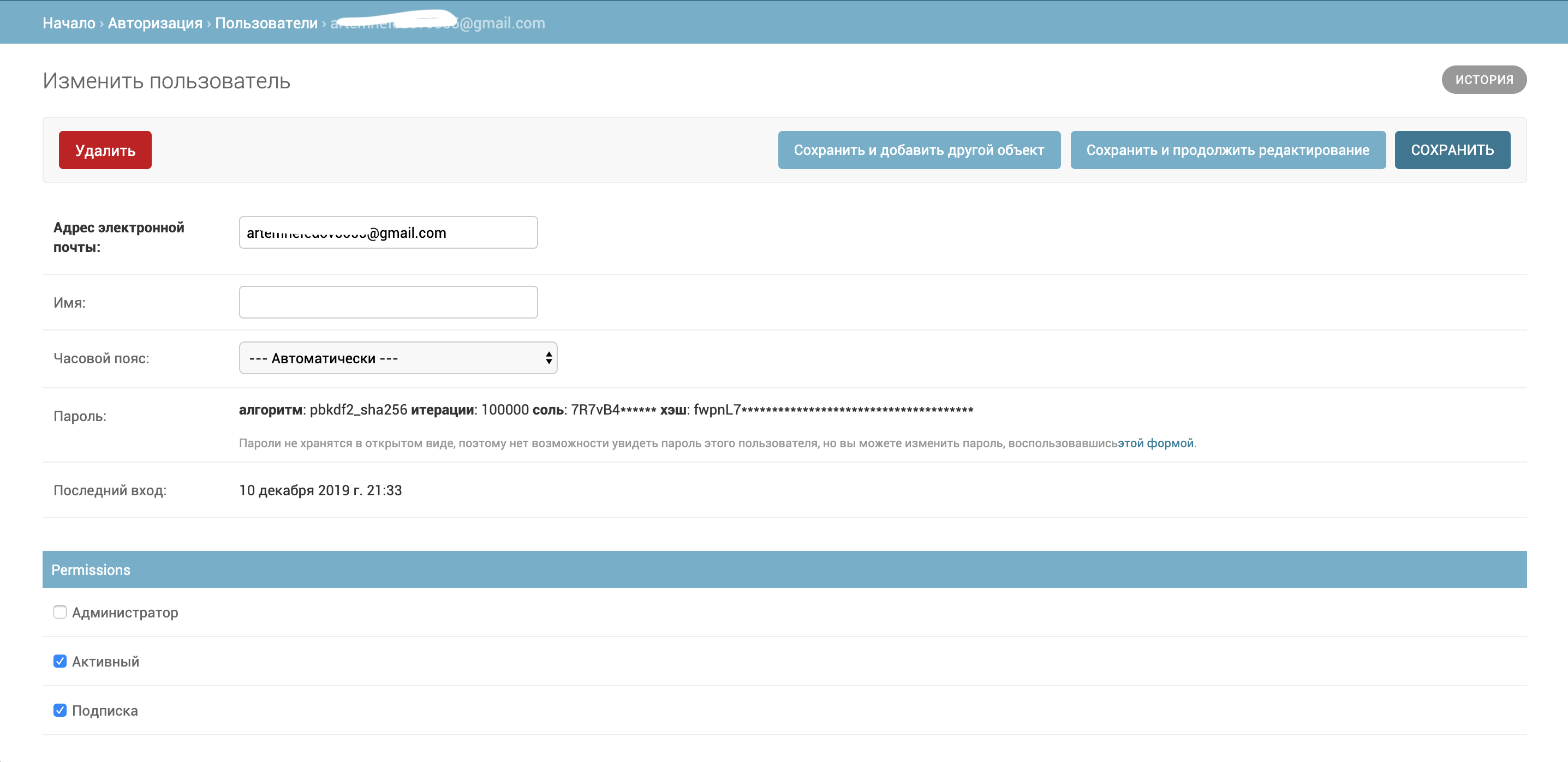
Task: Enable the Администратор checkbox
Action: pos(59,612)
